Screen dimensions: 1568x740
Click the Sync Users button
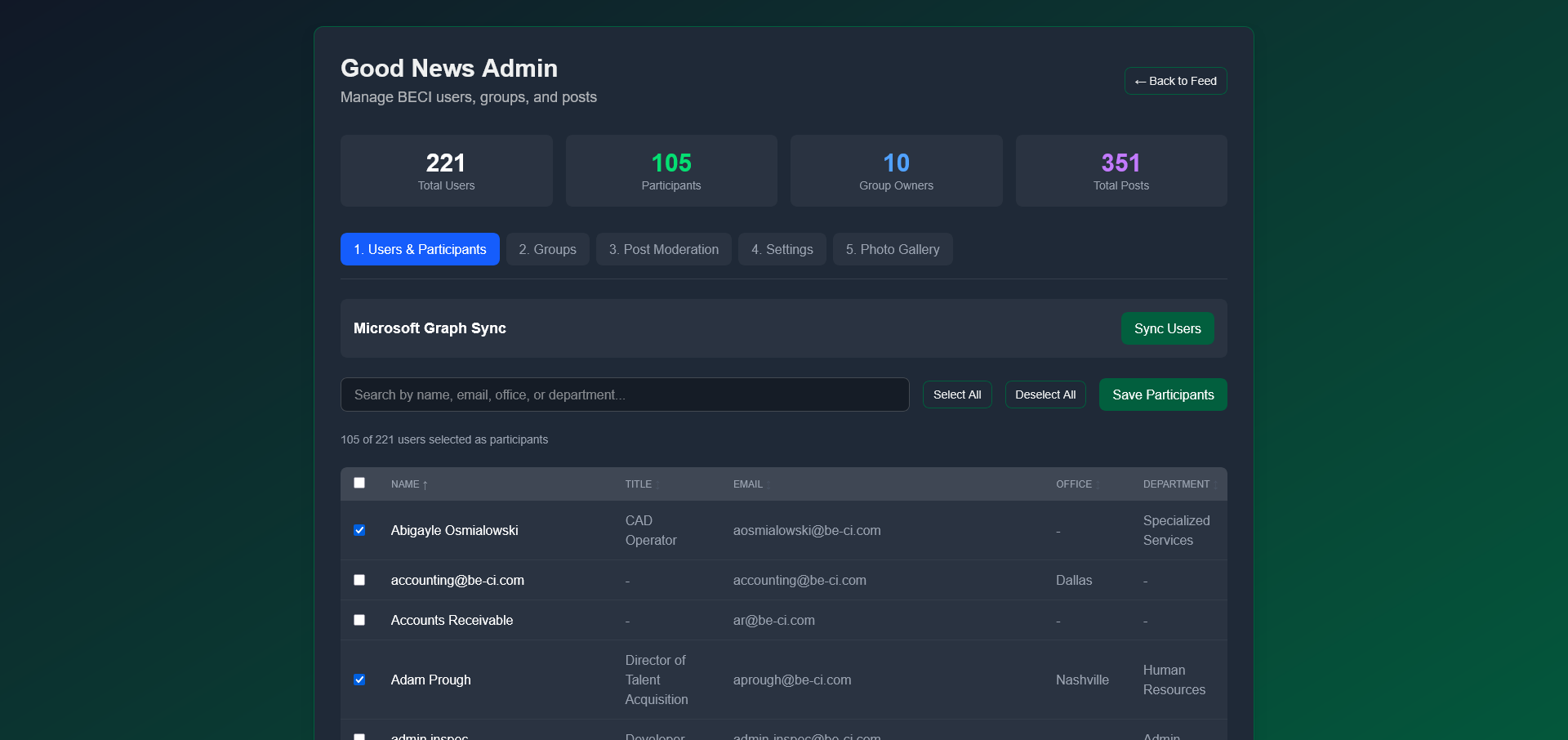click(x=1167, y=328)
